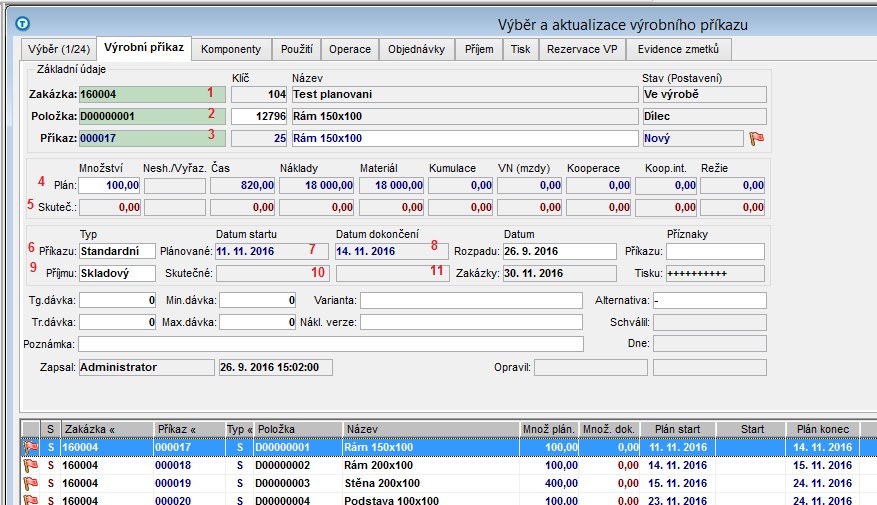
Task: Click the Klíč field with value 12796
Action: (259, 116)
